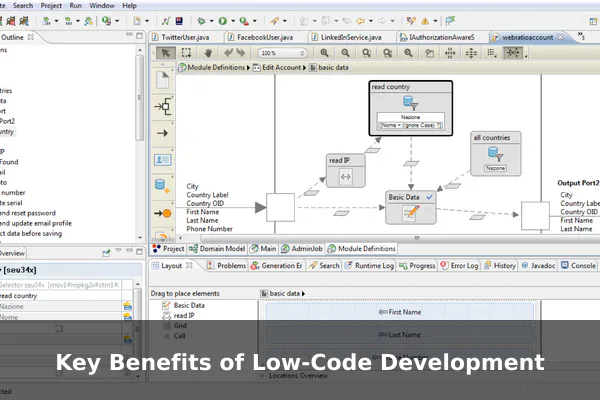
Task: Open the Search menu
Action: (x=23, y=6)
